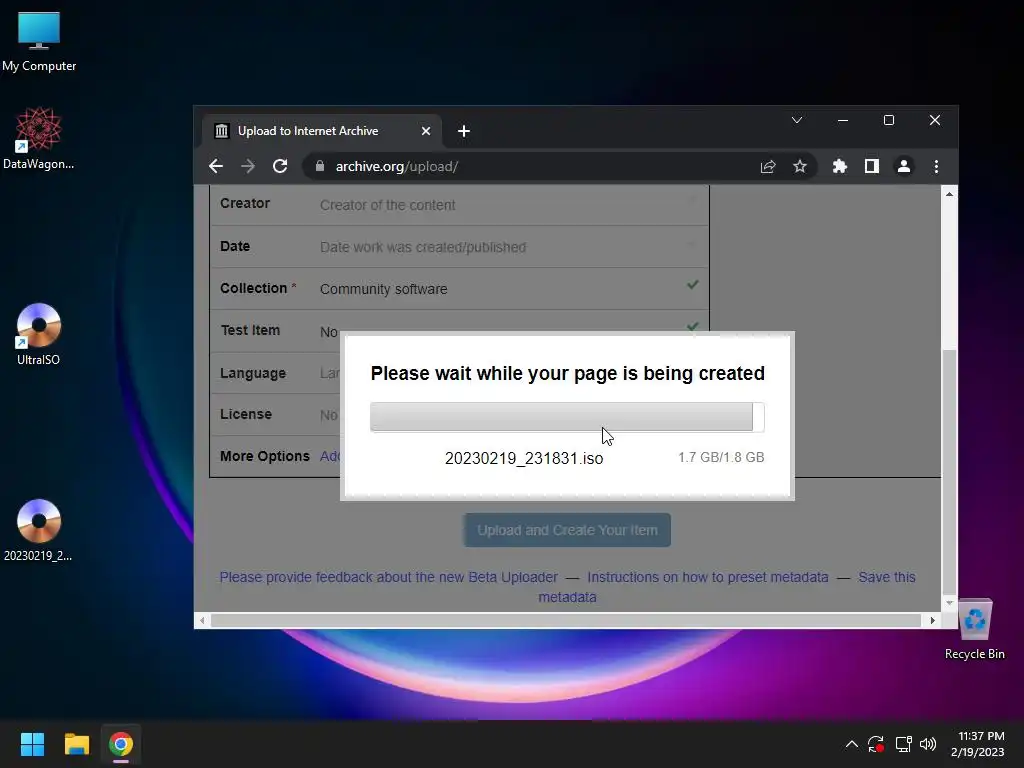Click 'Please wait while your page' heading
This screenshot has height=768, width=1024.
point(568,373)
